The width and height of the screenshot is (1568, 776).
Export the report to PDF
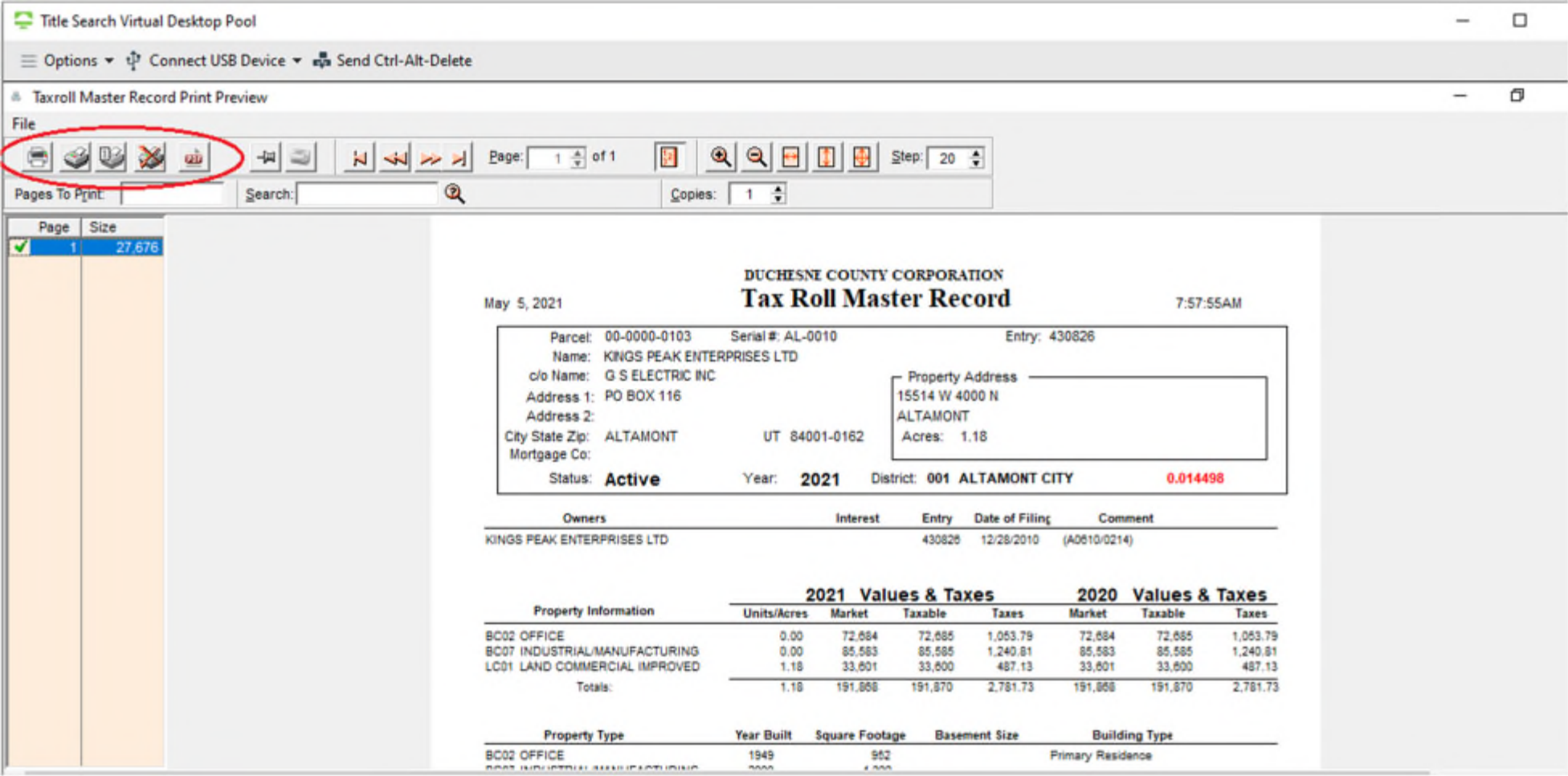tap(193, 157)
